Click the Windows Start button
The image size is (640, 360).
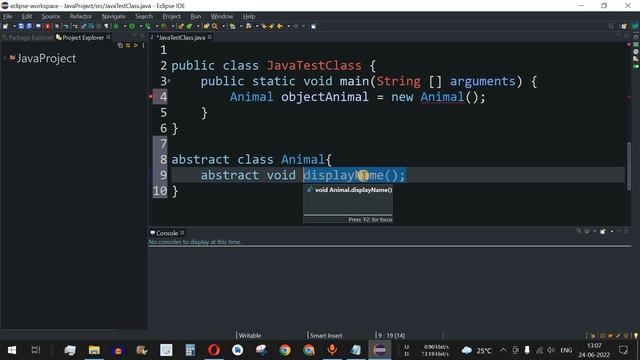tap(12, 350)
